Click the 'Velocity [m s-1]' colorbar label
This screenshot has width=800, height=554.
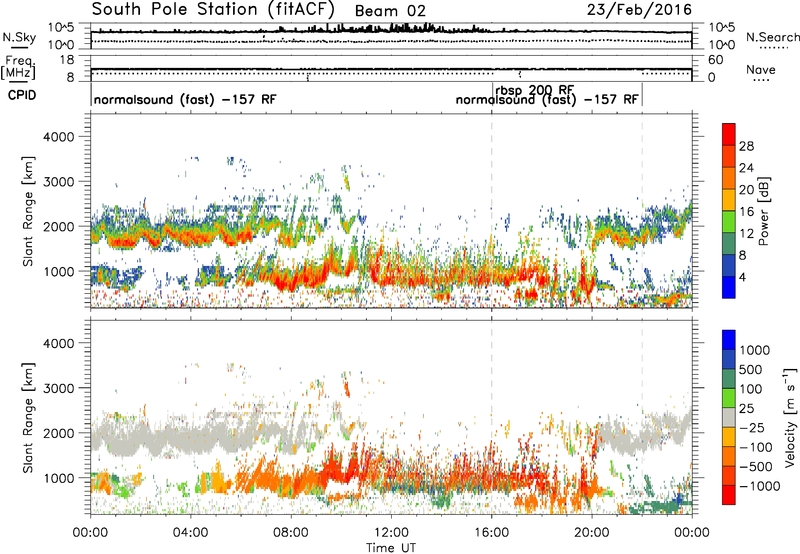(790, 417)
